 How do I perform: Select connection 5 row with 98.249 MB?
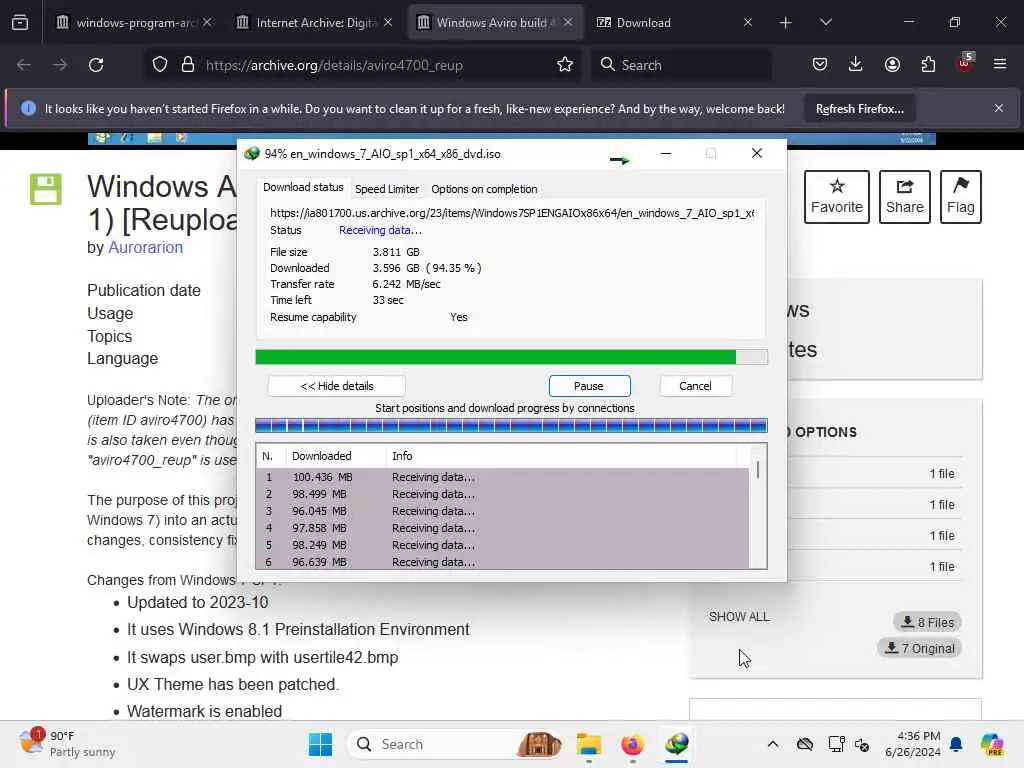(502, 545)
